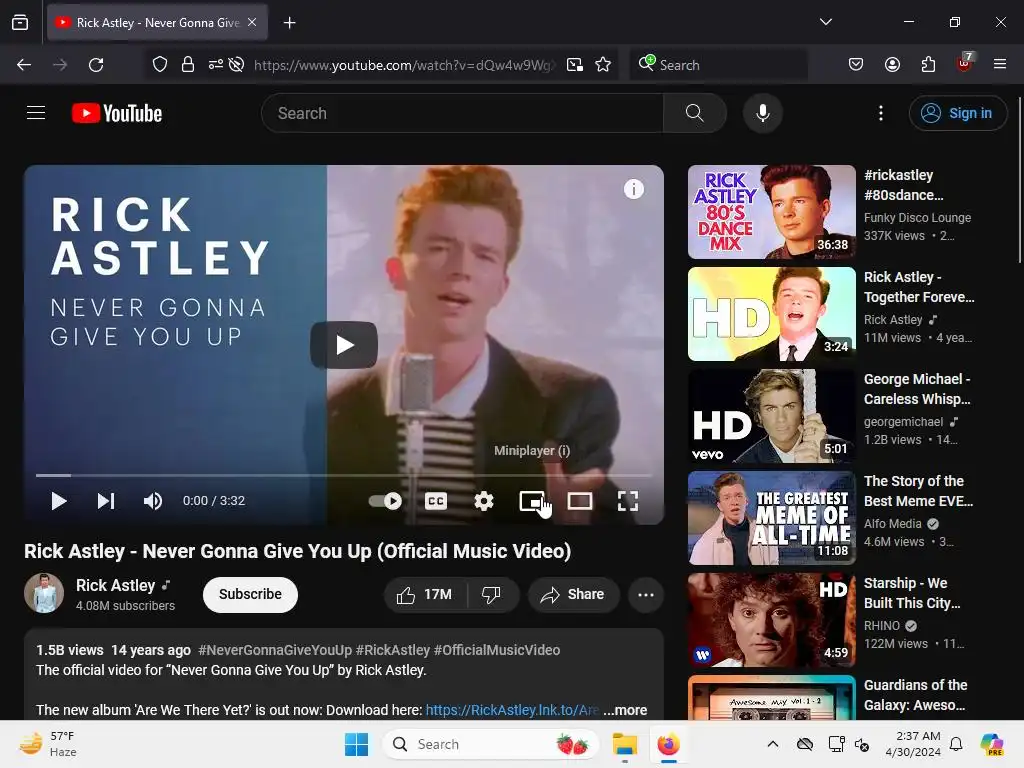The height and width of the screenshot is (768, 1024).
Task: Click the YouTube search magnifier button
Action: click(x=695, y=113)
